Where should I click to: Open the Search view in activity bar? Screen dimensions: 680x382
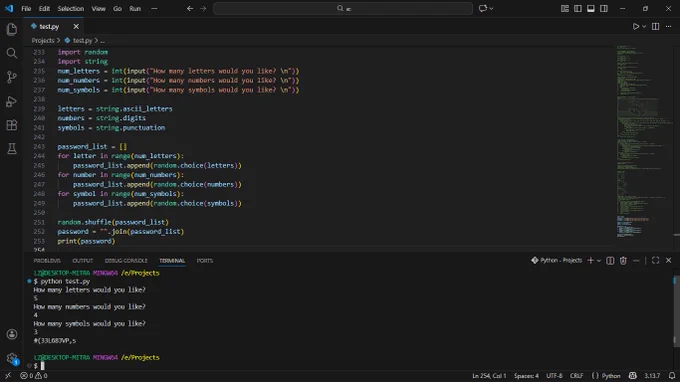click(12, 53)
